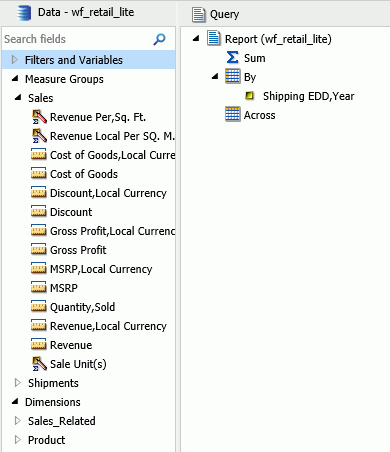The image size is (390, 452).
Task: Select the Gross Profit field
Action: click(78, 250)
